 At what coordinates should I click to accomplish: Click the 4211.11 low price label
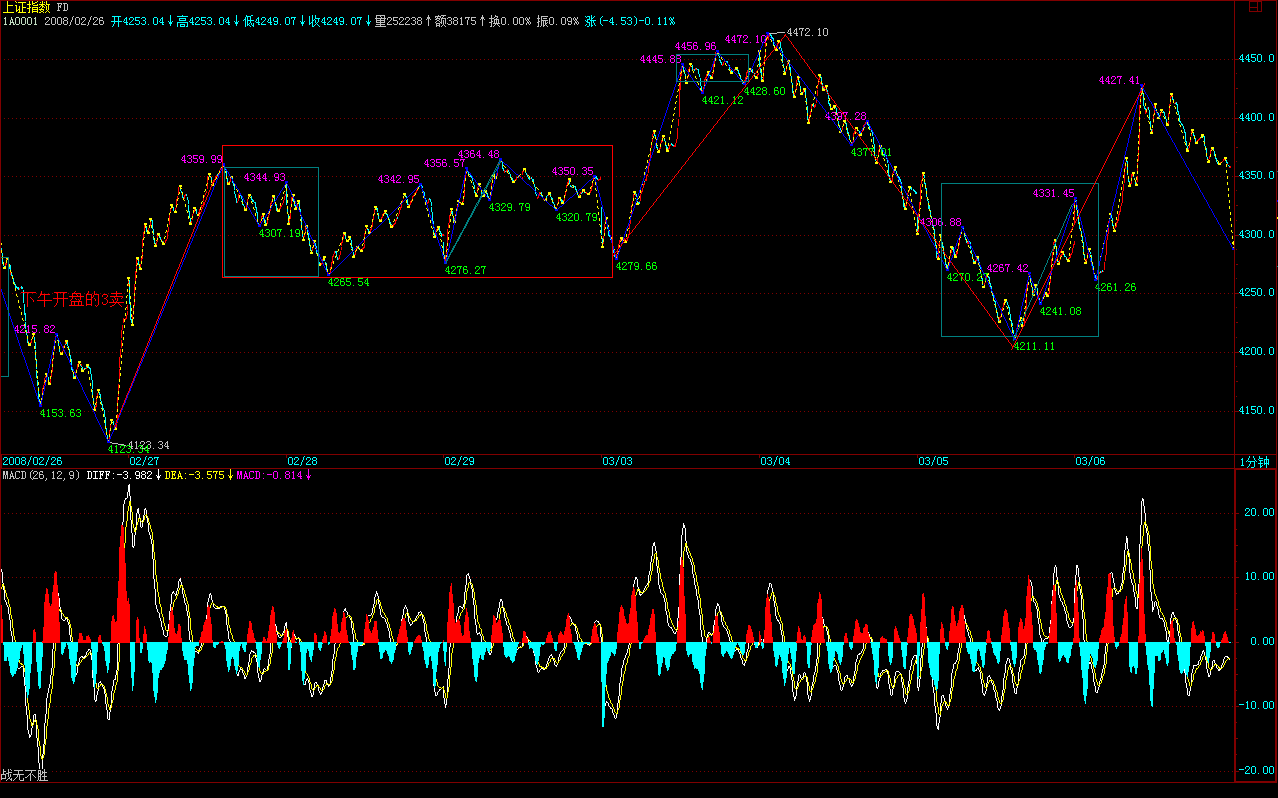[x=1034, y=346]
